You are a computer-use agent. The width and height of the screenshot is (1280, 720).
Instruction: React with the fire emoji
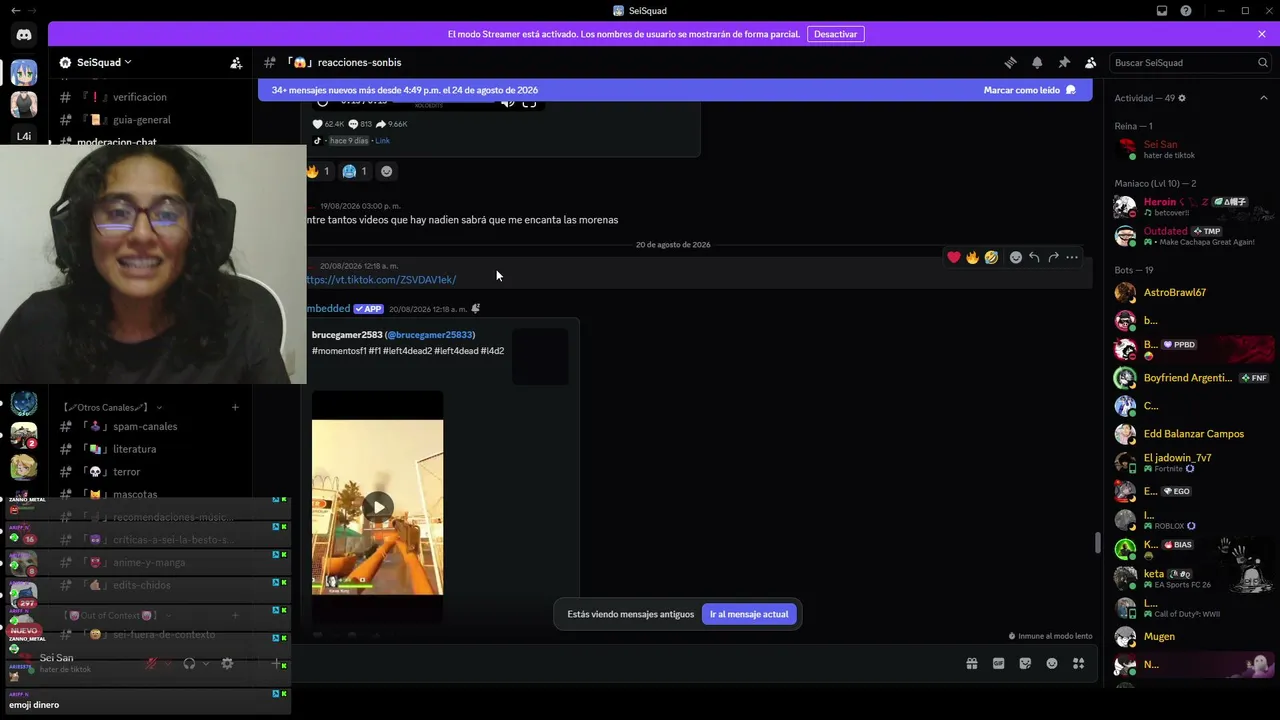tap(972, 257)
